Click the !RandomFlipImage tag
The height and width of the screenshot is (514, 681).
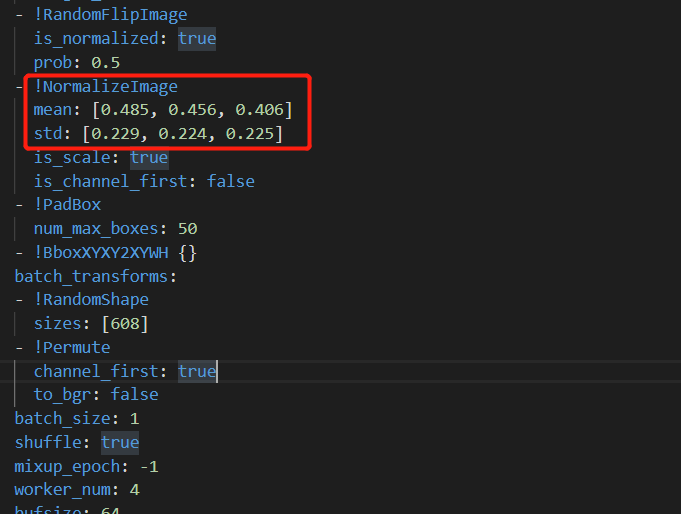(111, 15)
